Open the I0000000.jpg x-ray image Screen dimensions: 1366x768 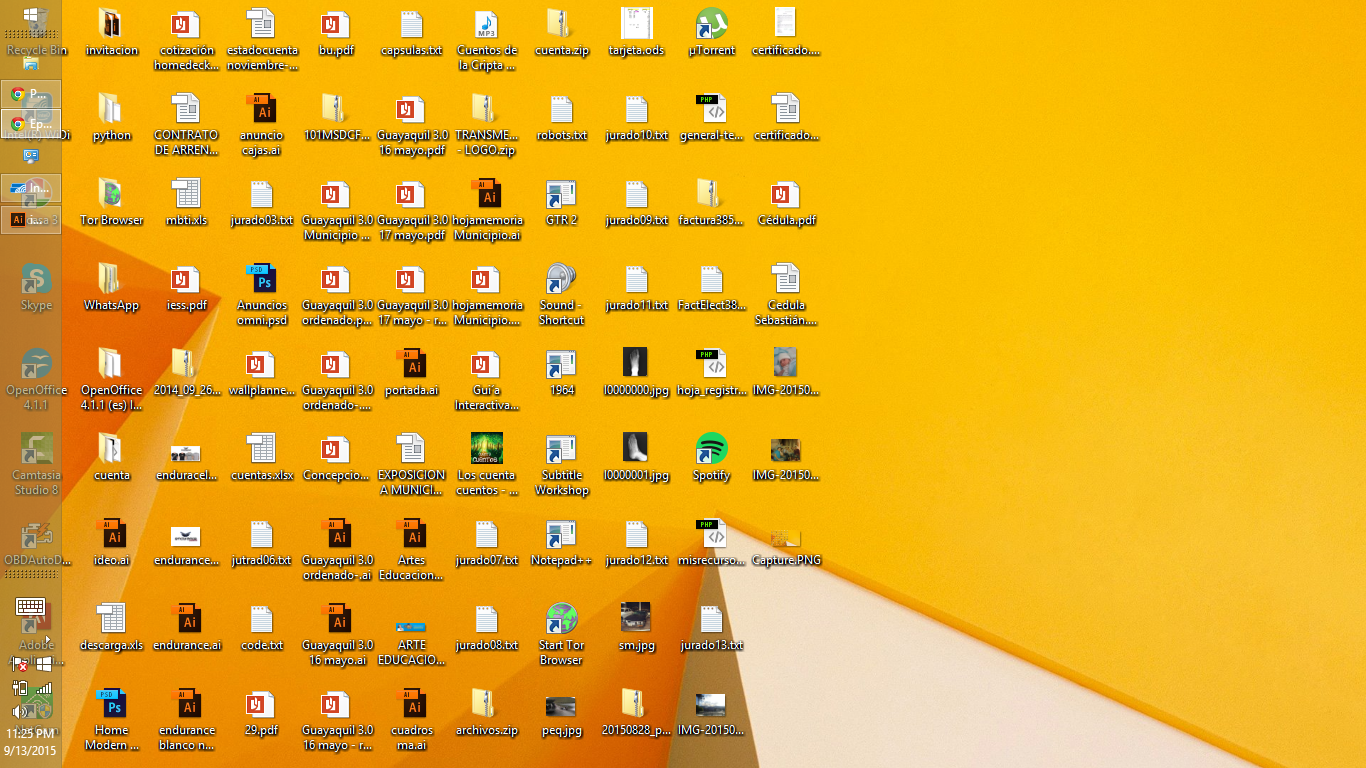tap(637, 371)
